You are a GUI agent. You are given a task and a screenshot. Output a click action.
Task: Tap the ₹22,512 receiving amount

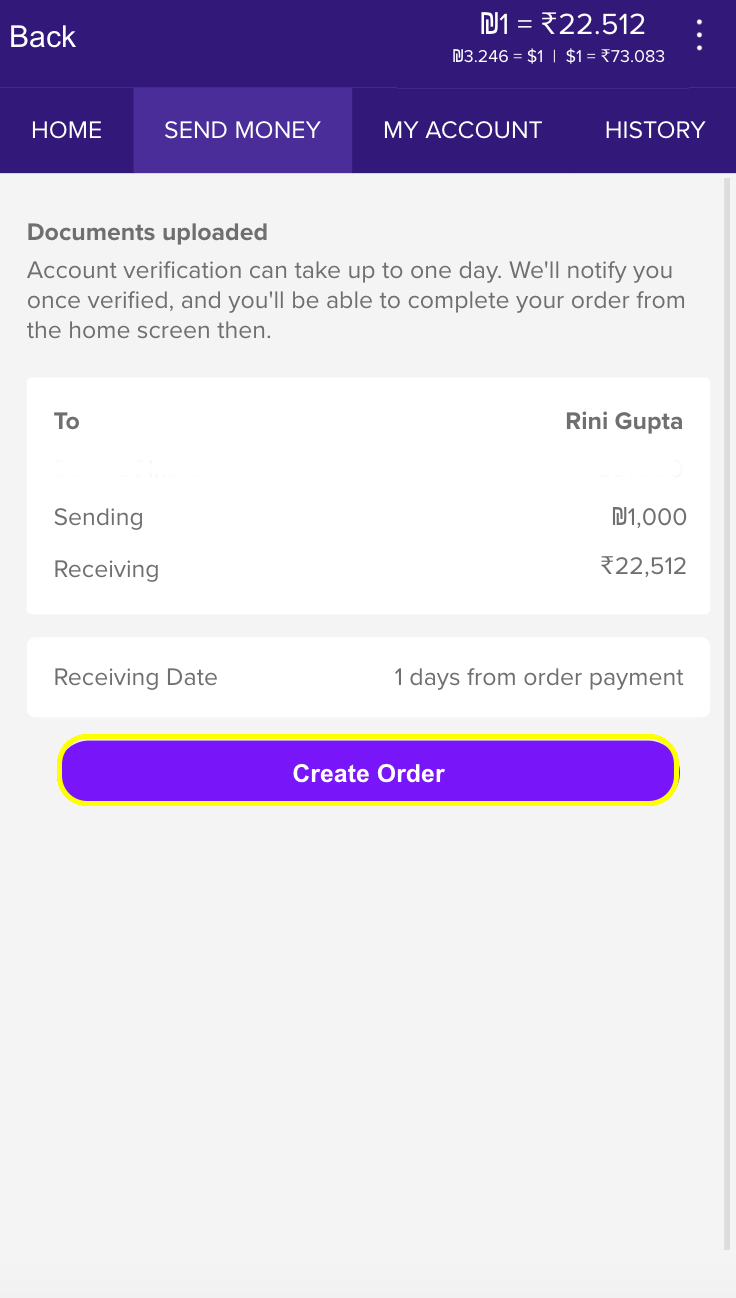tap(643, 567)
